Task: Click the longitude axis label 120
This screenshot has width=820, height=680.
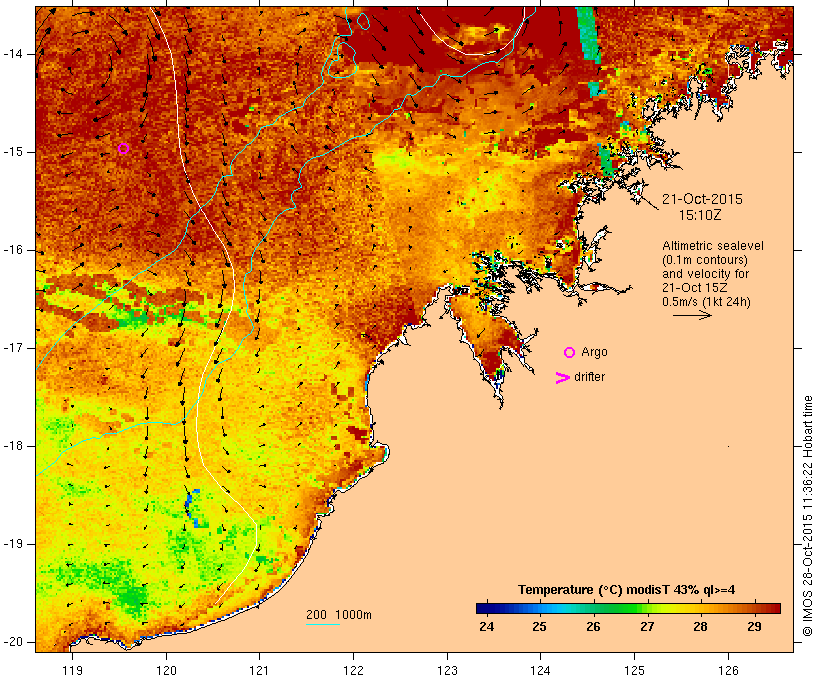Action: click(166, 670)
